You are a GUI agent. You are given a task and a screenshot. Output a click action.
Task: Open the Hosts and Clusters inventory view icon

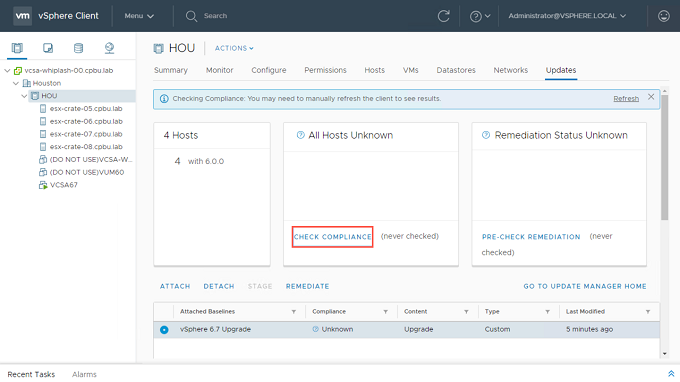[17, 48]
